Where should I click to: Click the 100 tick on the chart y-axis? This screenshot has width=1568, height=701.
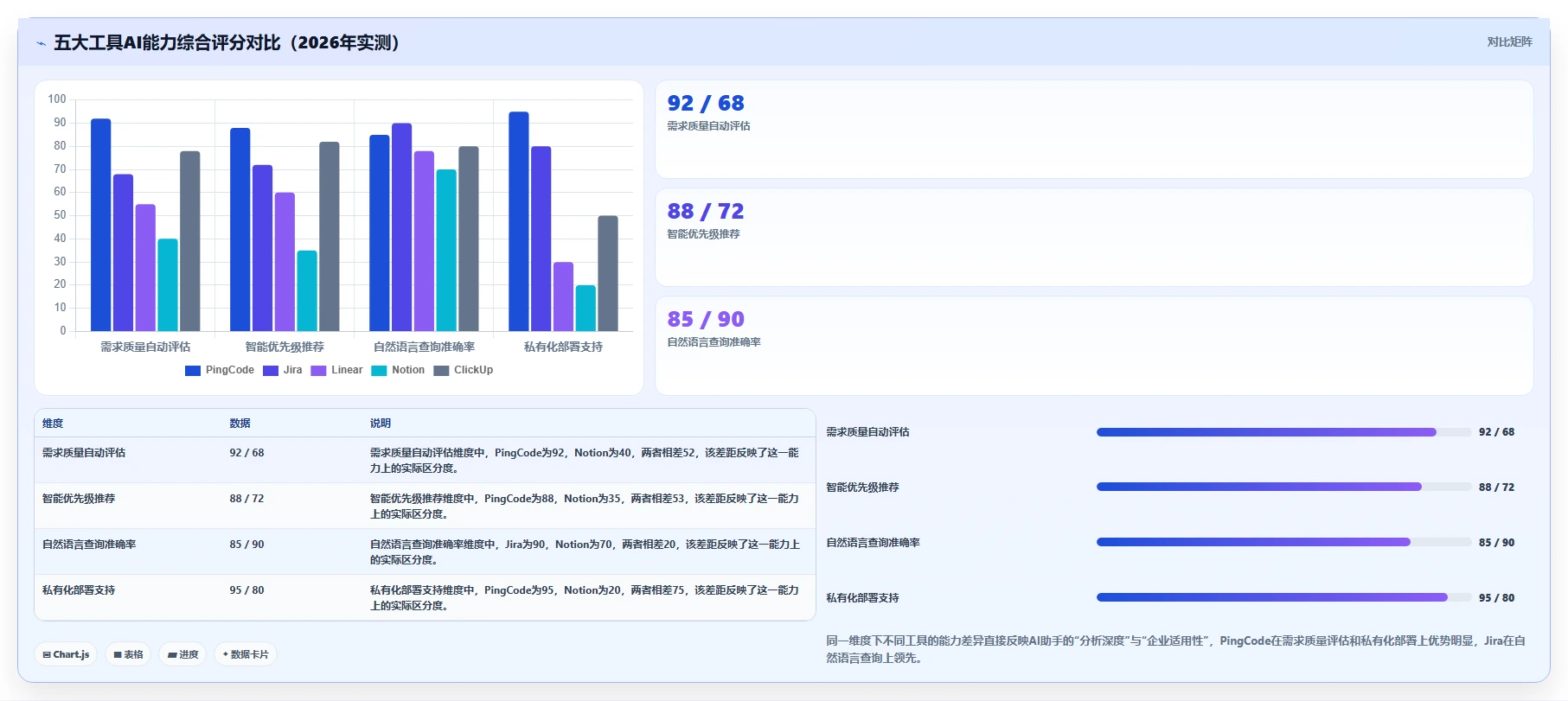pyautogui.click(x=57, y=99)
